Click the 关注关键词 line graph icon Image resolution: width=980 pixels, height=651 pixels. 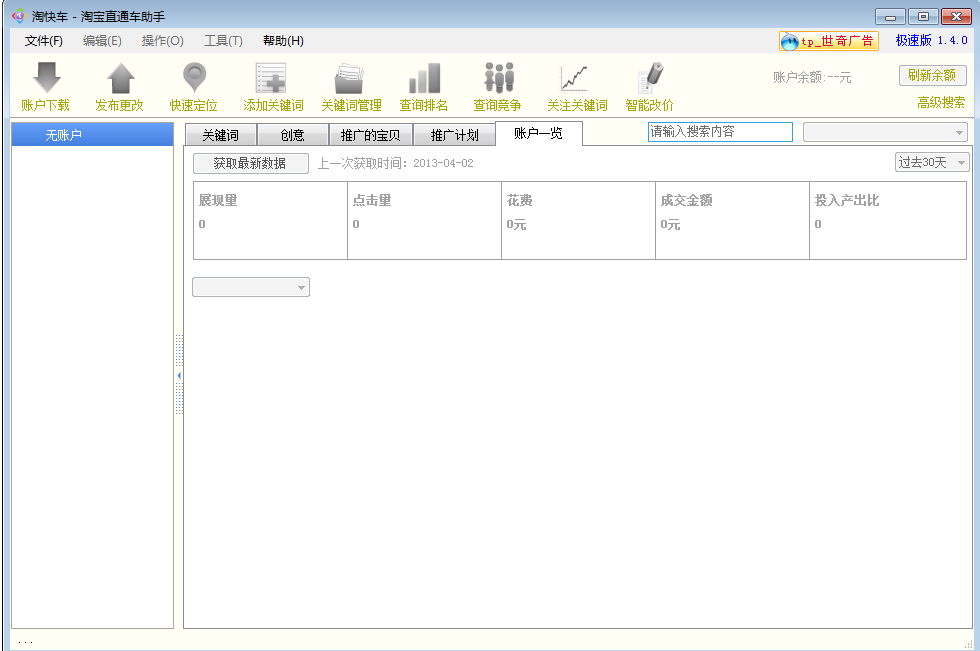[x=574, y=78]
